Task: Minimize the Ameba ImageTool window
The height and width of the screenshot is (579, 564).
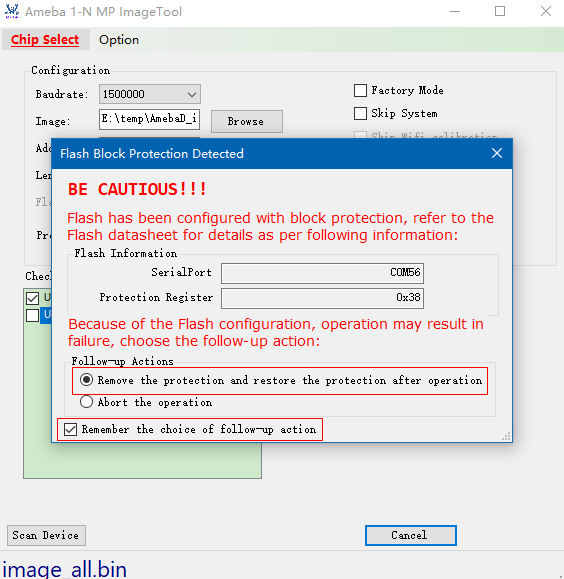Action: pos(455,11)
